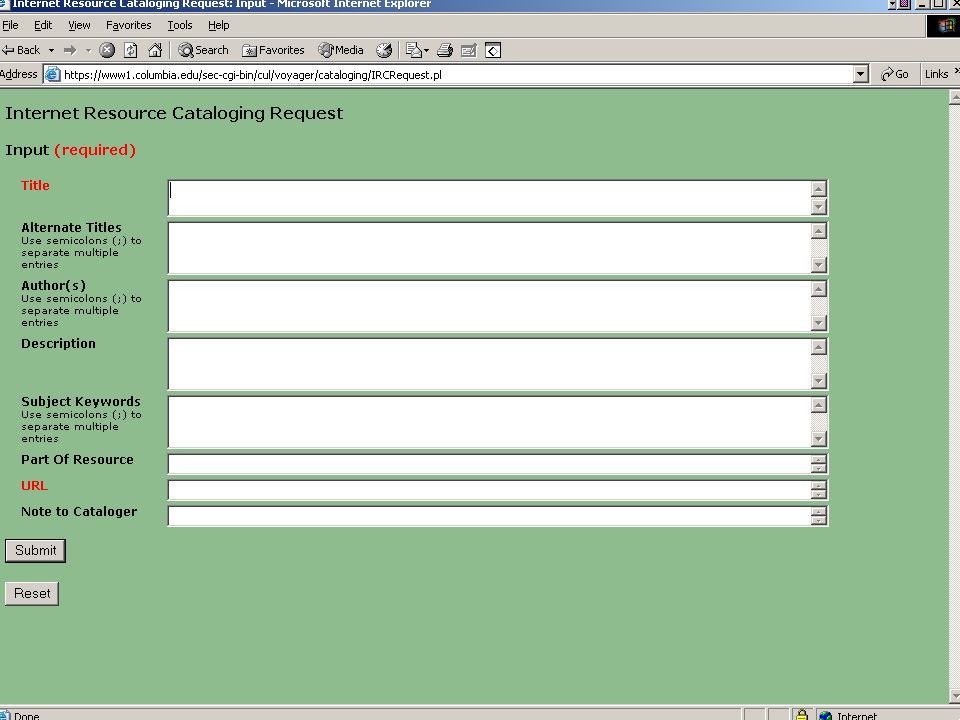Click the Edit page icon
This screenshot has width=960, height=720.
point(468,50)
